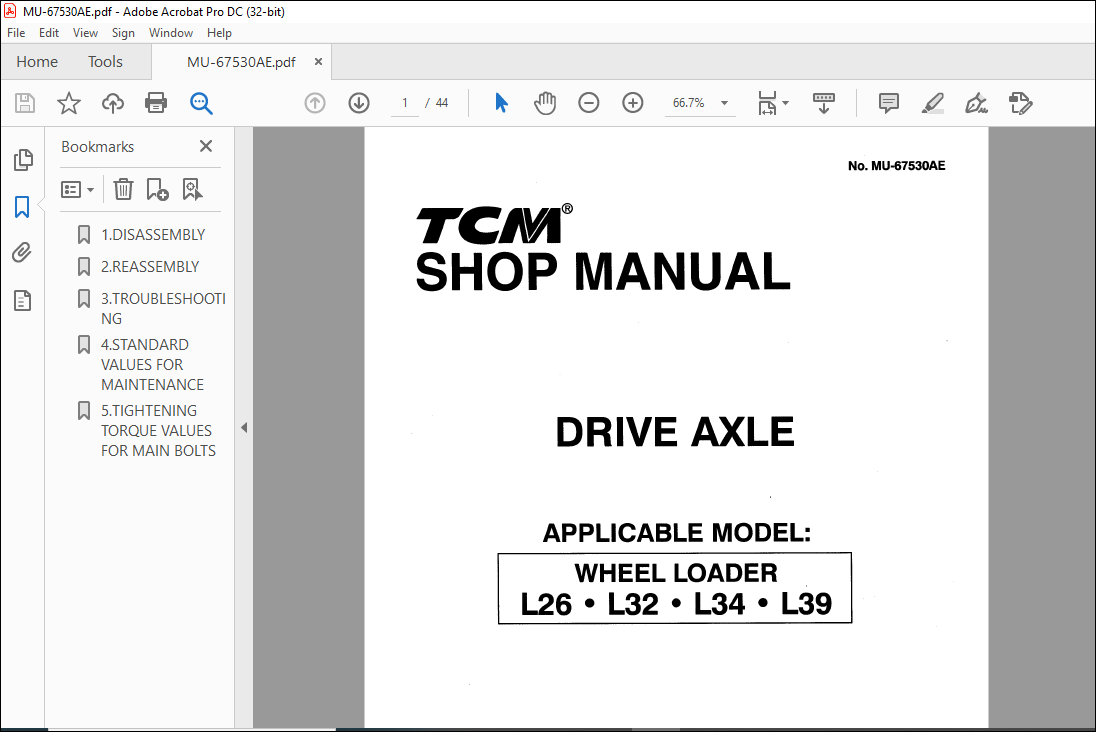Viewport: 1096px width, 732px height.
Task: Zoom out with minus icon
Action: (589, 103)
